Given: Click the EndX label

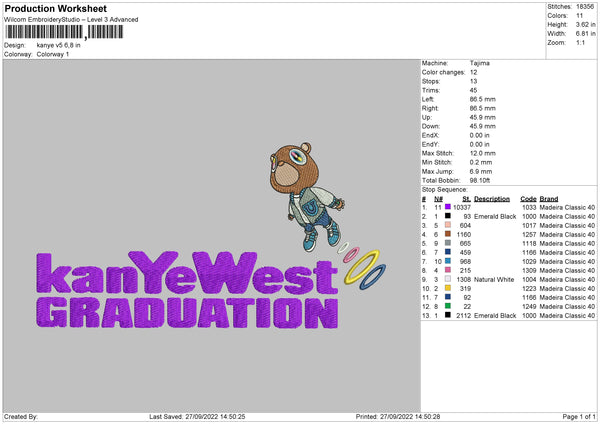Looking at the screenshot, I should click(430, 135).
